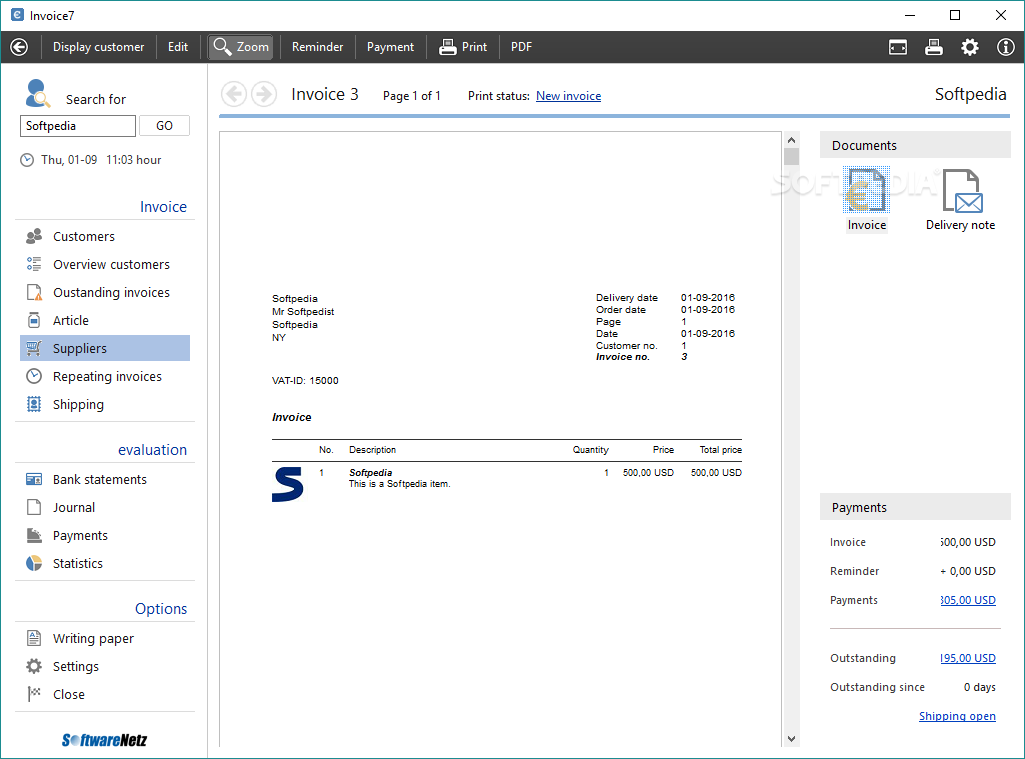Screen dimensions: 1025x759
Task: Click the invoice preview scroll up arrow
Action: point(791,140)
